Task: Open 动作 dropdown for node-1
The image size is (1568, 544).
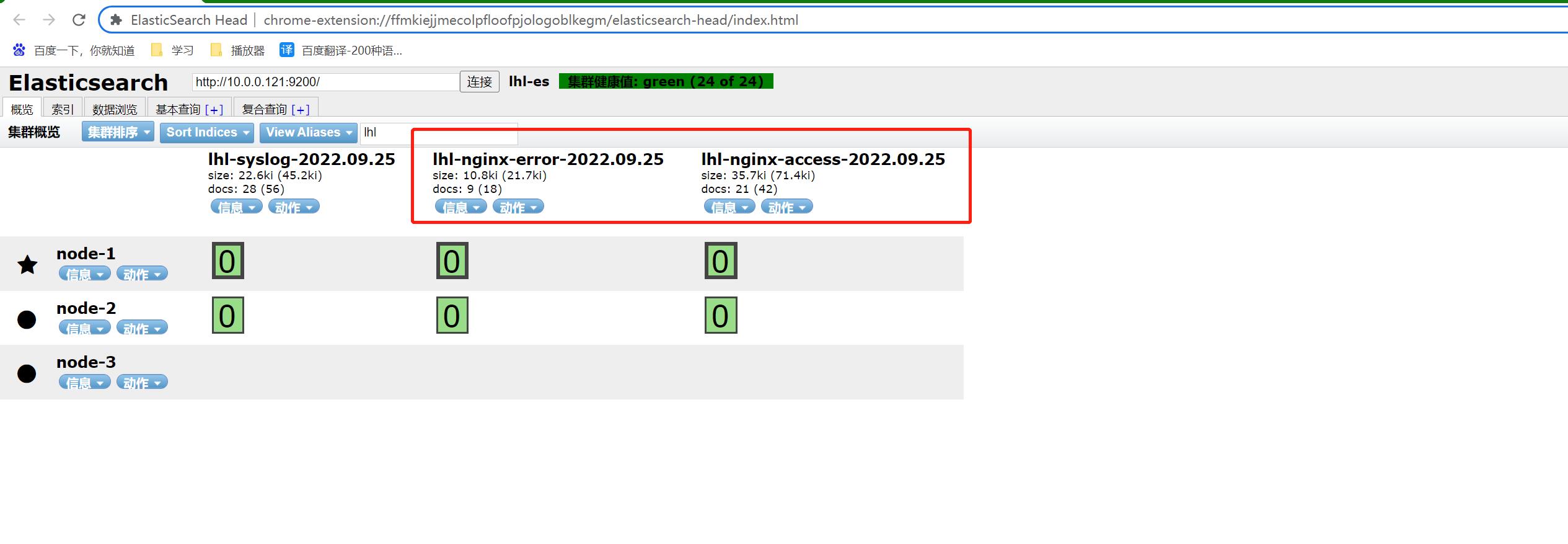Action: [142, 274]
